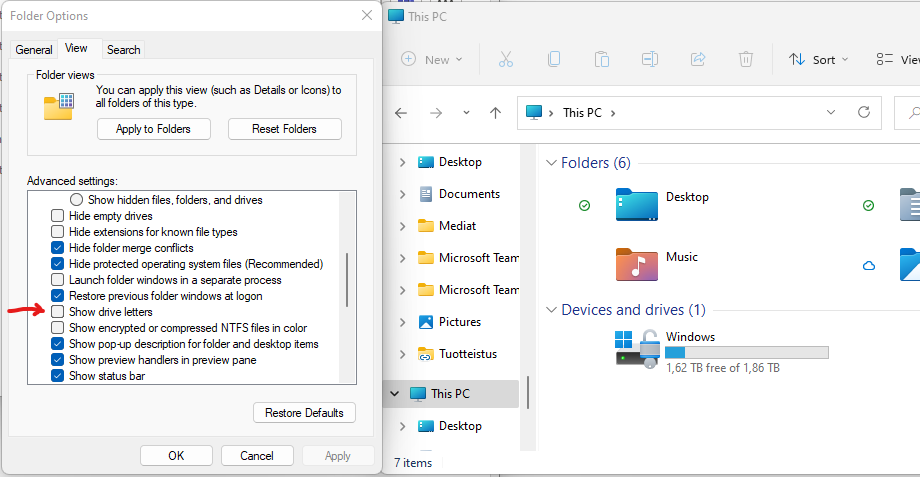Check Show encrypted or compressed NTFS files in color
920x477 pixels.
[58, 327]
